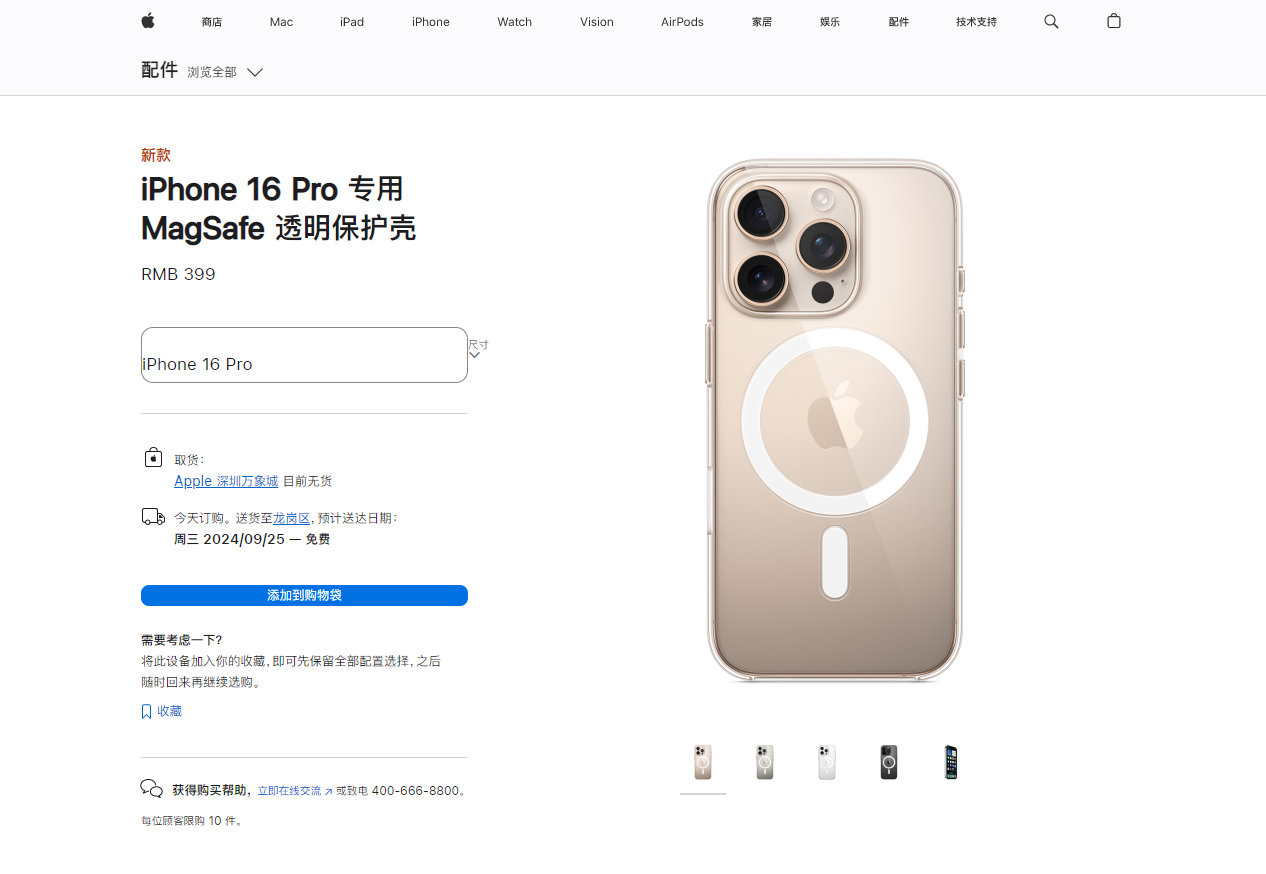Click the pickup bag icon beside 取货
This screenshot has width=1266, height=874.
[153, 457]
